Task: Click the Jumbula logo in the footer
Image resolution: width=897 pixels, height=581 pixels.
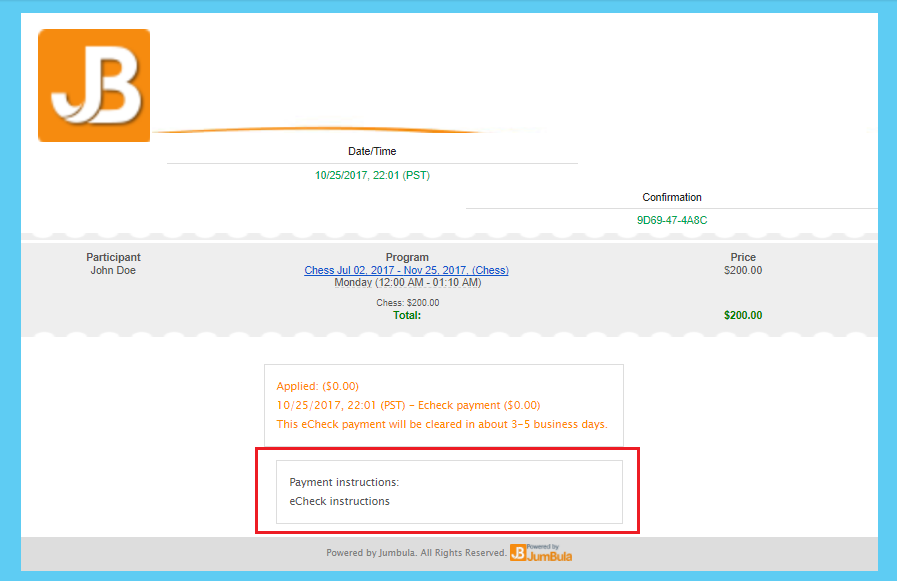Action: point(541,553)
